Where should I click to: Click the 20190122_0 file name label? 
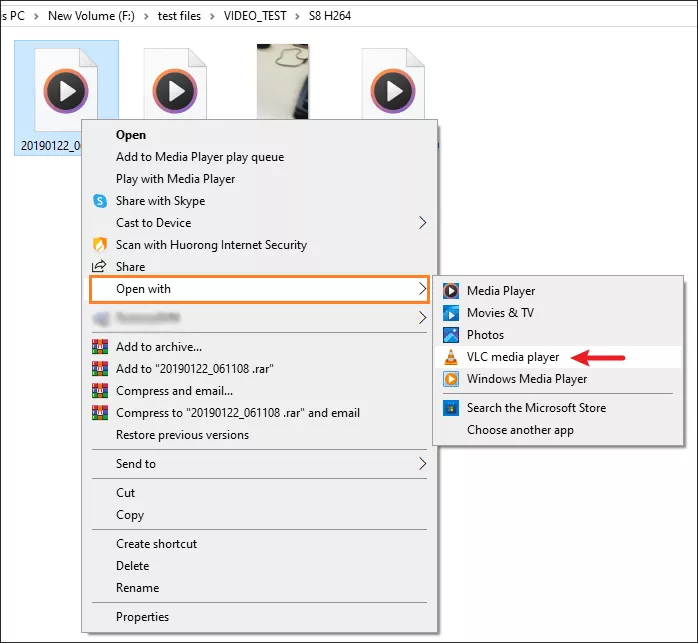click(x=51, y=146)
